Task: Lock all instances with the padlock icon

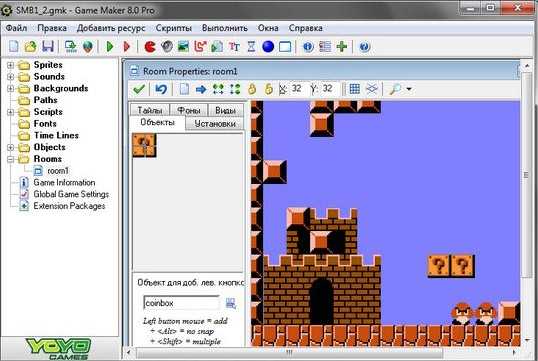Action: 252,89
